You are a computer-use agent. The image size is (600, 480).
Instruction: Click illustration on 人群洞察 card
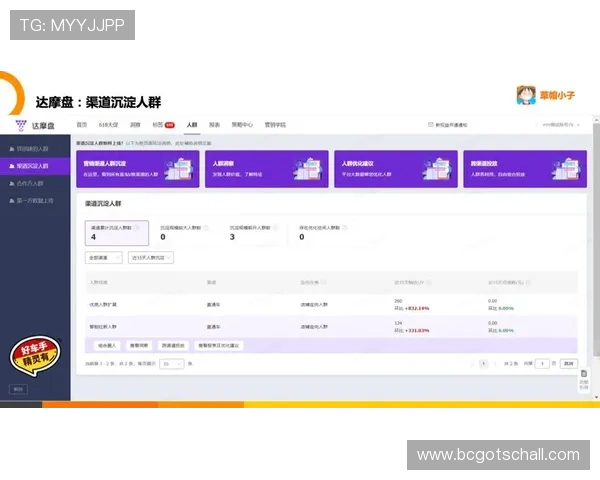[x=308, y=169]
